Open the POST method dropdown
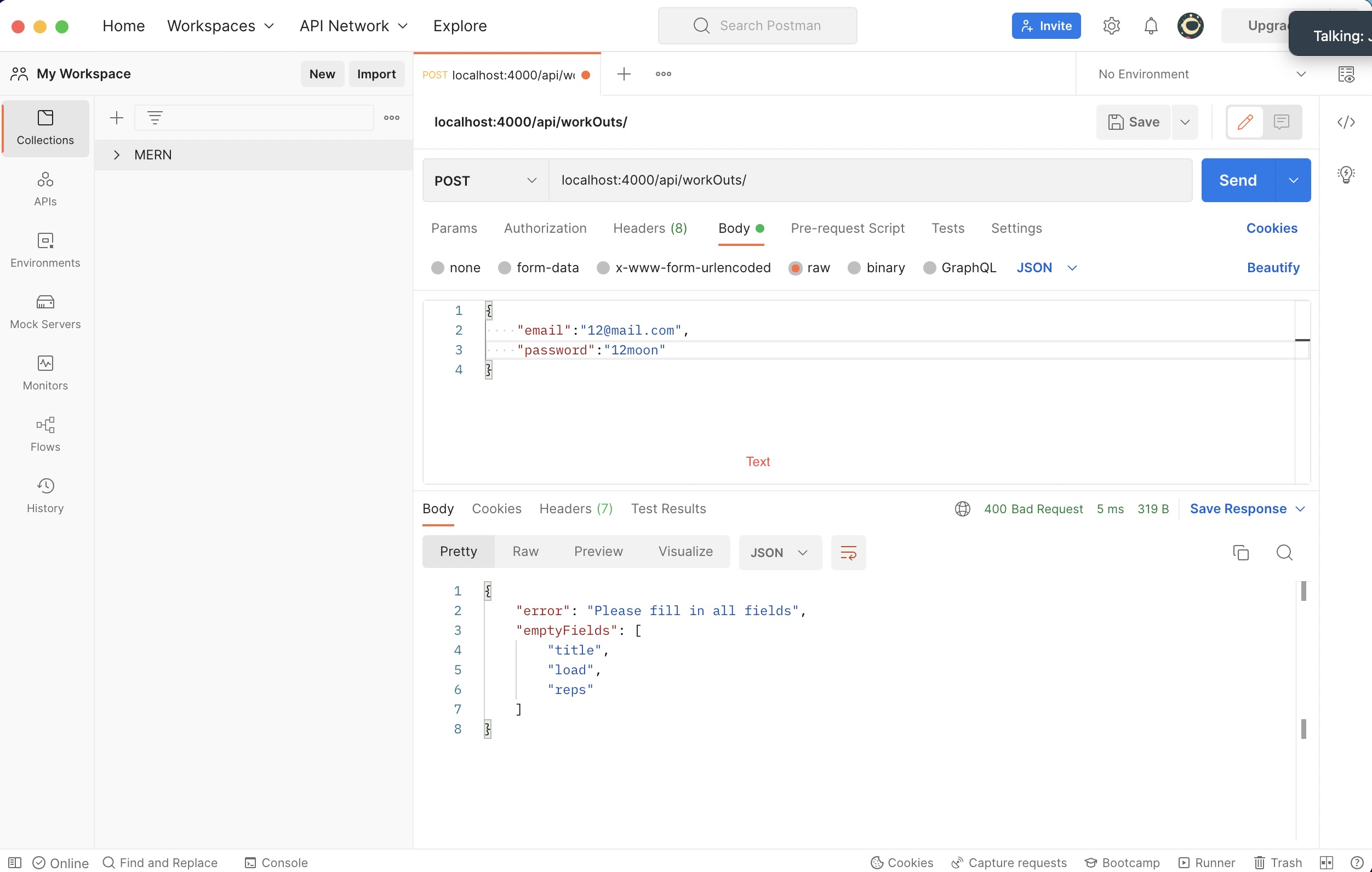The height and width of the screenshot is (872, 1372). point(485,181)
